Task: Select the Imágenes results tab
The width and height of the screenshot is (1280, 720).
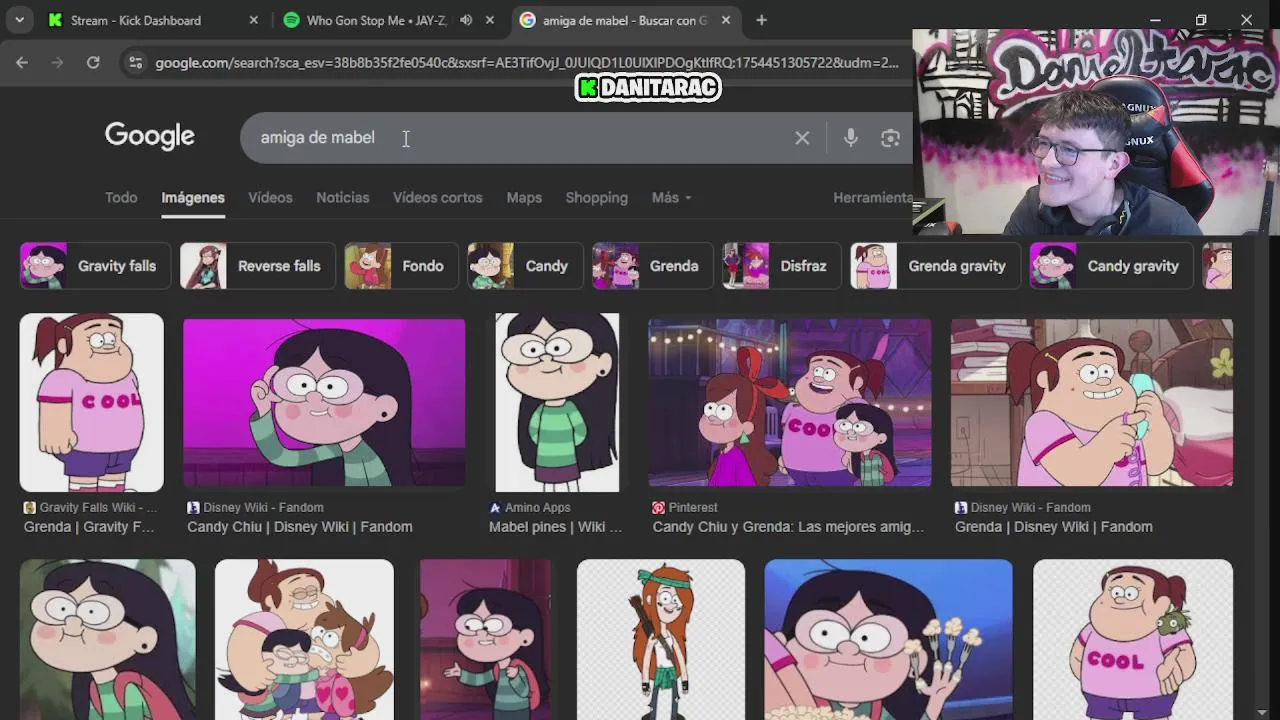Action: (x=193, y=198)
